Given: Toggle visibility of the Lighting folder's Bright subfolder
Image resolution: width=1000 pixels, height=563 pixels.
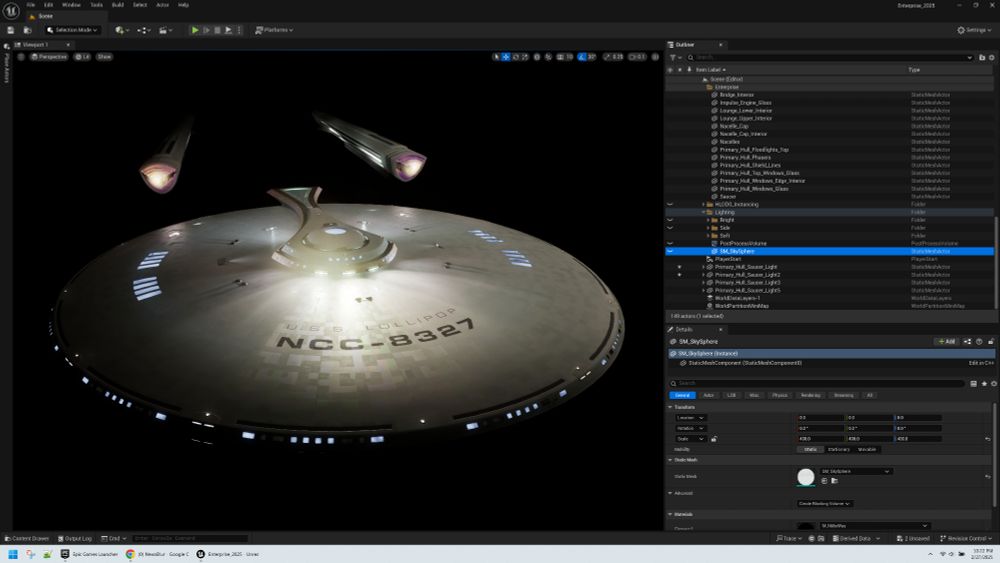Looking at the screenshot, I should tap(670, 220).
